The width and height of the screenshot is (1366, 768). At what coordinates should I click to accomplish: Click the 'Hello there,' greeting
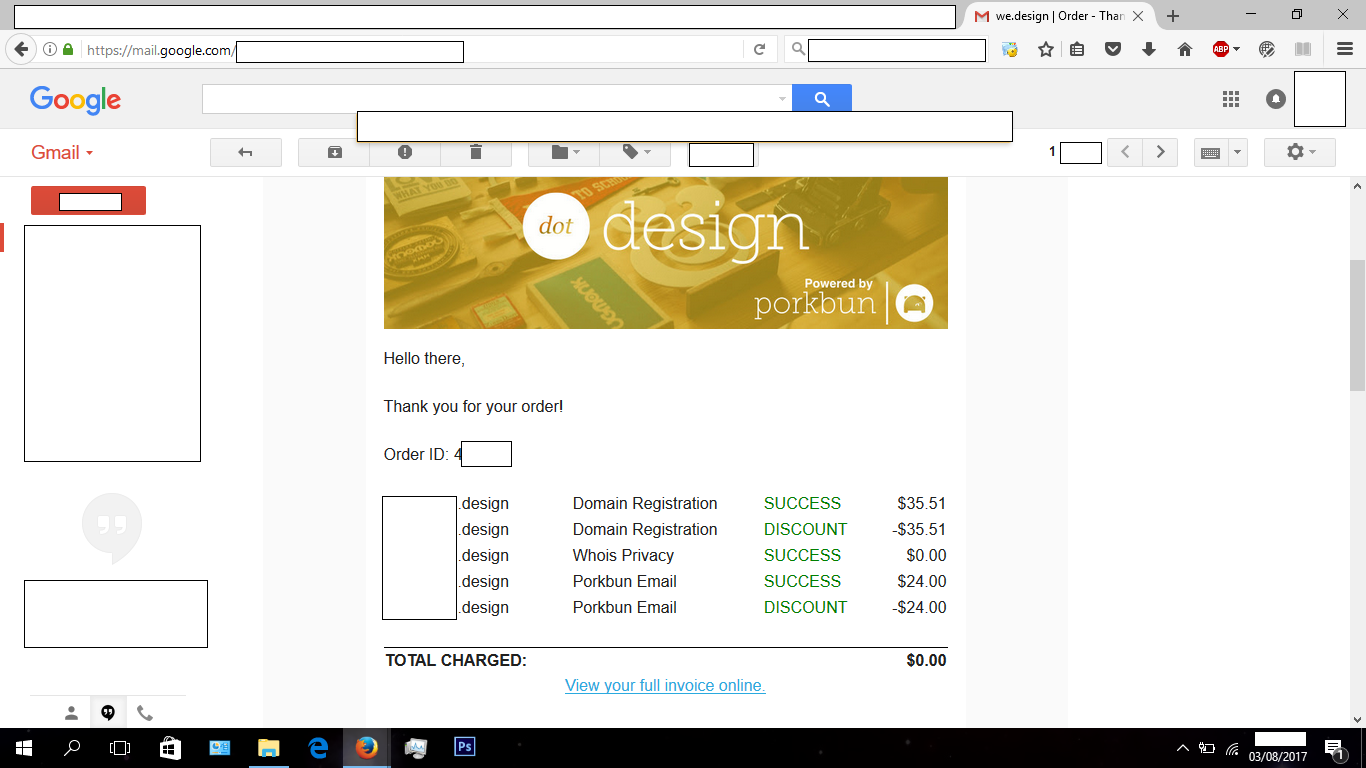click(x=424, y=358)
